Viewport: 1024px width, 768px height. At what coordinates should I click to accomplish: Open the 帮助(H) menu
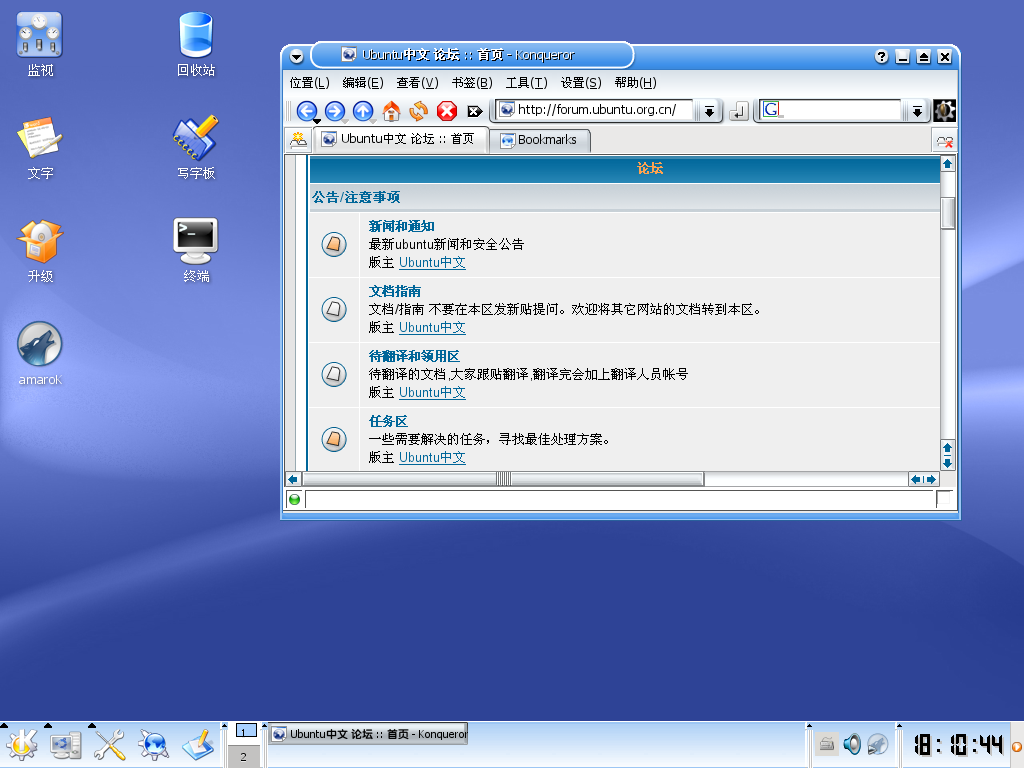[x=635, y=83]
